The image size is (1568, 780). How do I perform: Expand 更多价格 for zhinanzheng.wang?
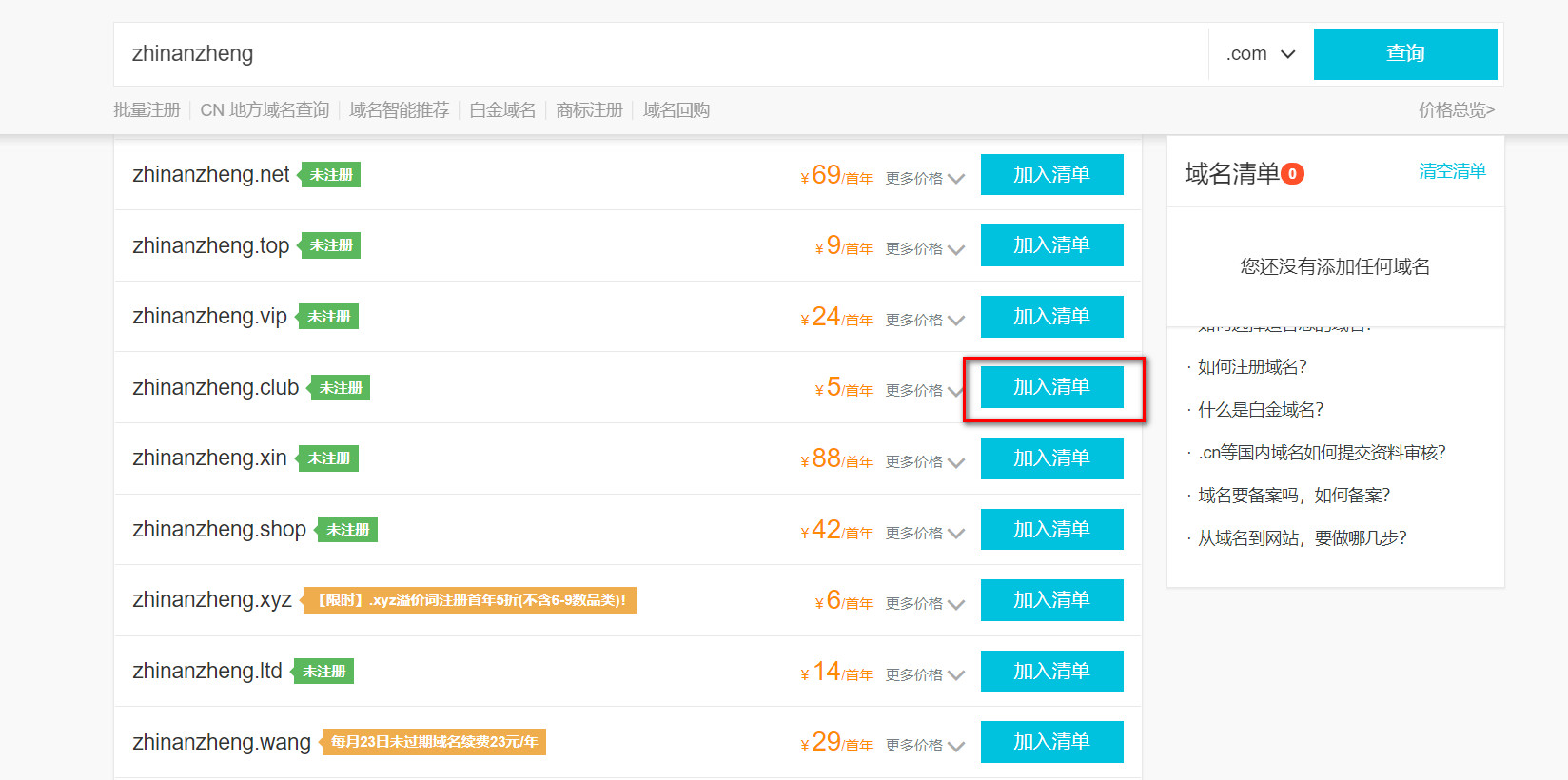click(924, 746)
